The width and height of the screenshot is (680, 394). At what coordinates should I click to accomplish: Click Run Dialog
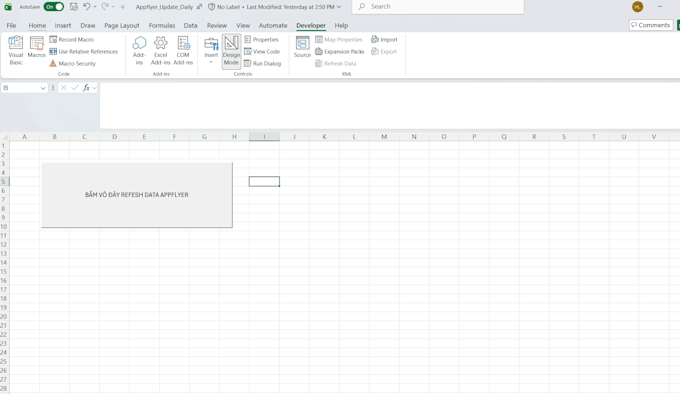263,63
